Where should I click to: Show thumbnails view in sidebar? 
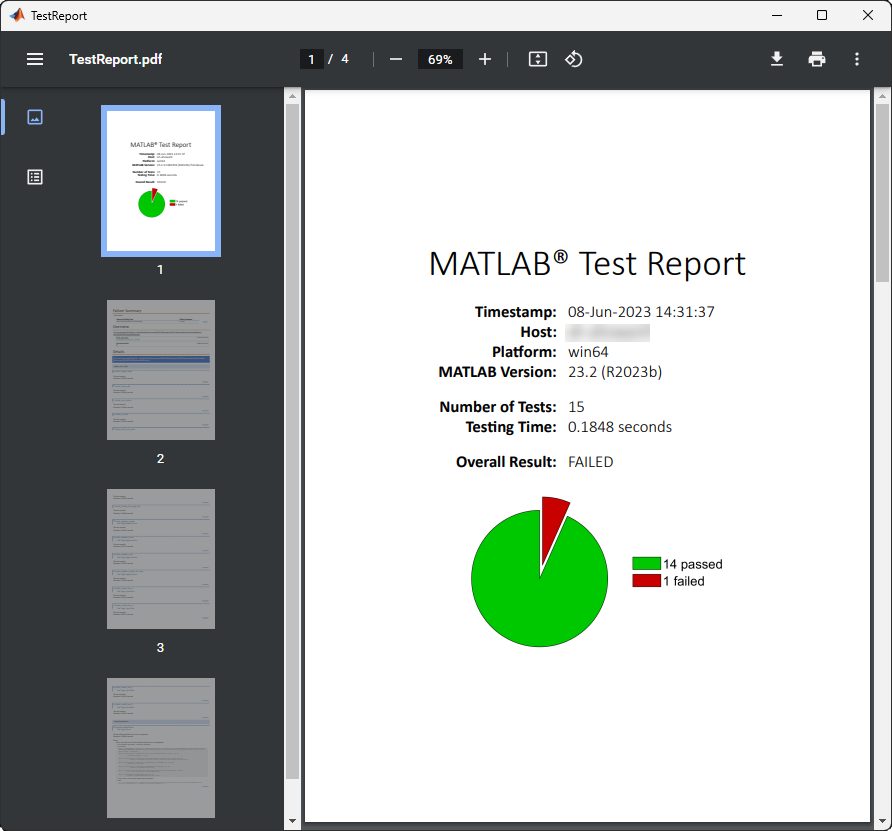click(x=35, y=117)
